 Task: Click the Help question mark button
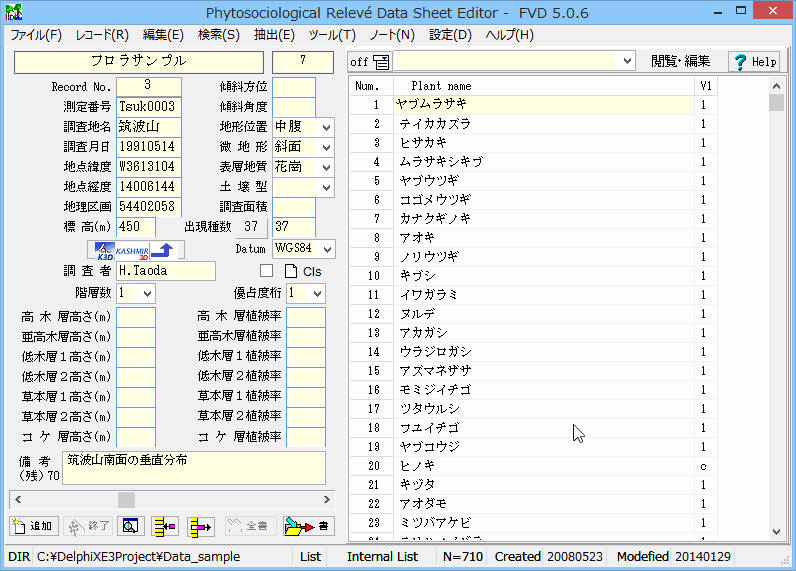[755, 62]
